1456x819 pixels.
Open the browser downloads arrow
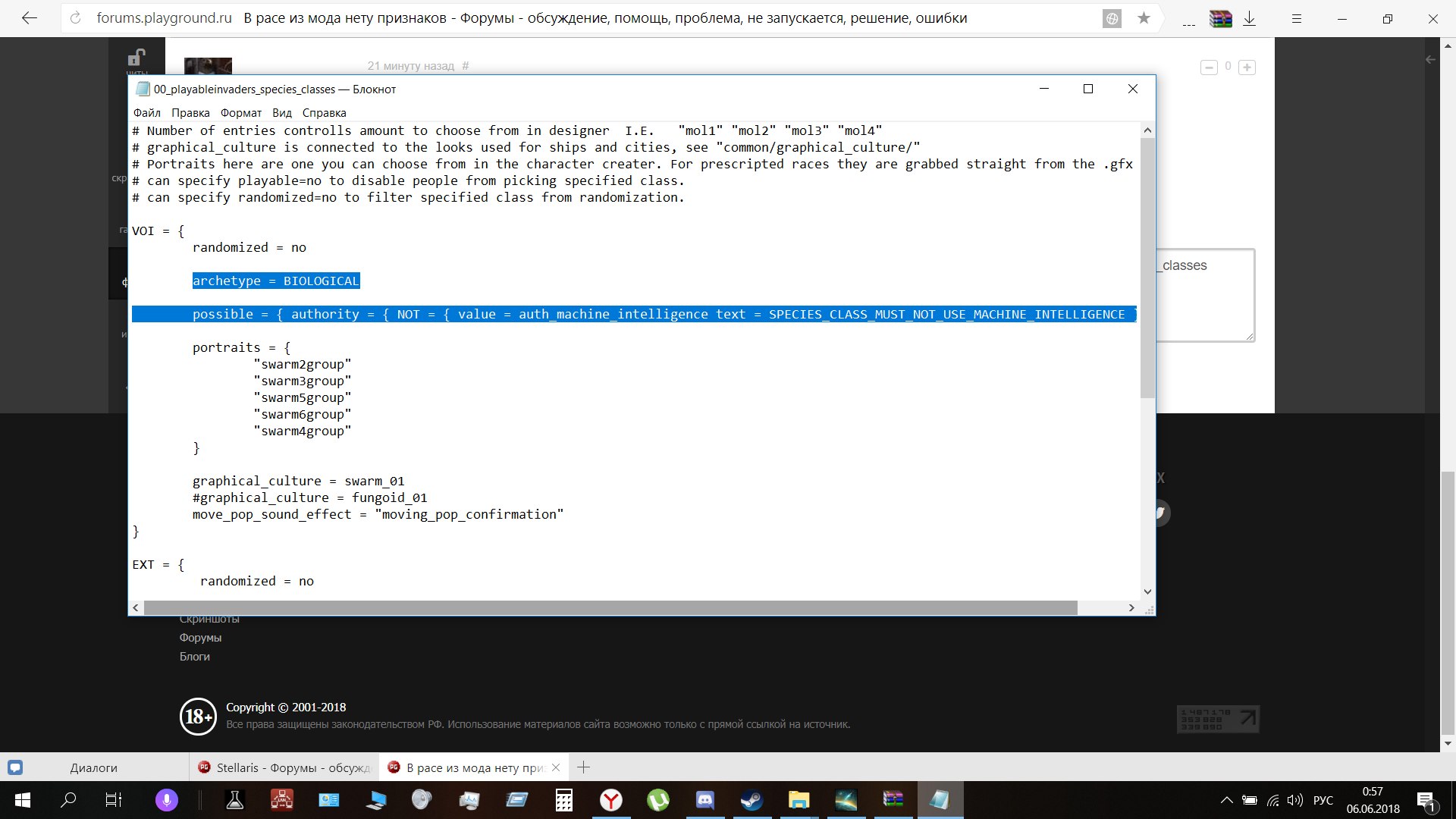pyautogui.click(x=1250, y=19)
